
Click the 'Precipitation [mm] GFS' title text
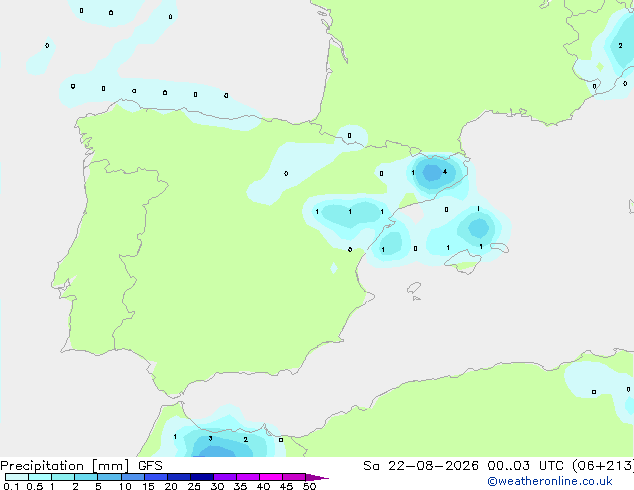[81, 466]
